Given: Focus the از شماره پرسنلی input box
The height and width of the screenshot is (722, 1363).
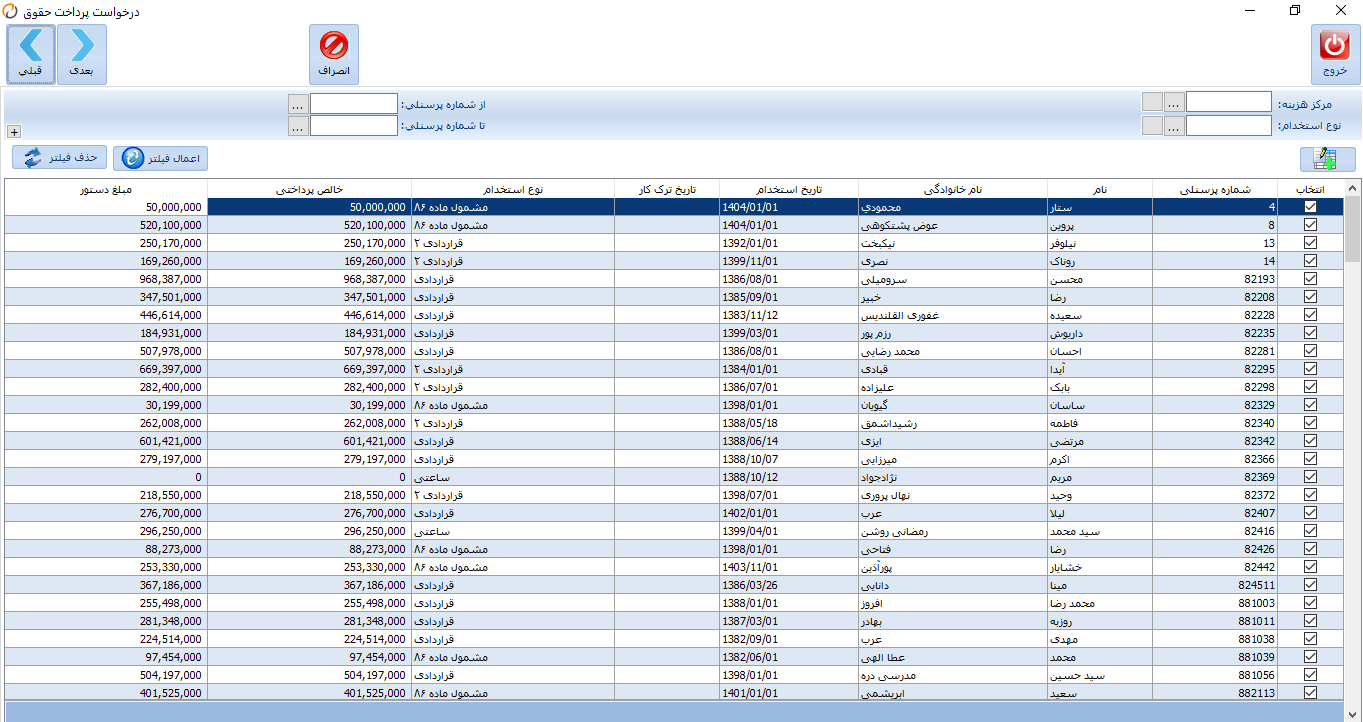Looking at the screenshot, I should [353, 103].
